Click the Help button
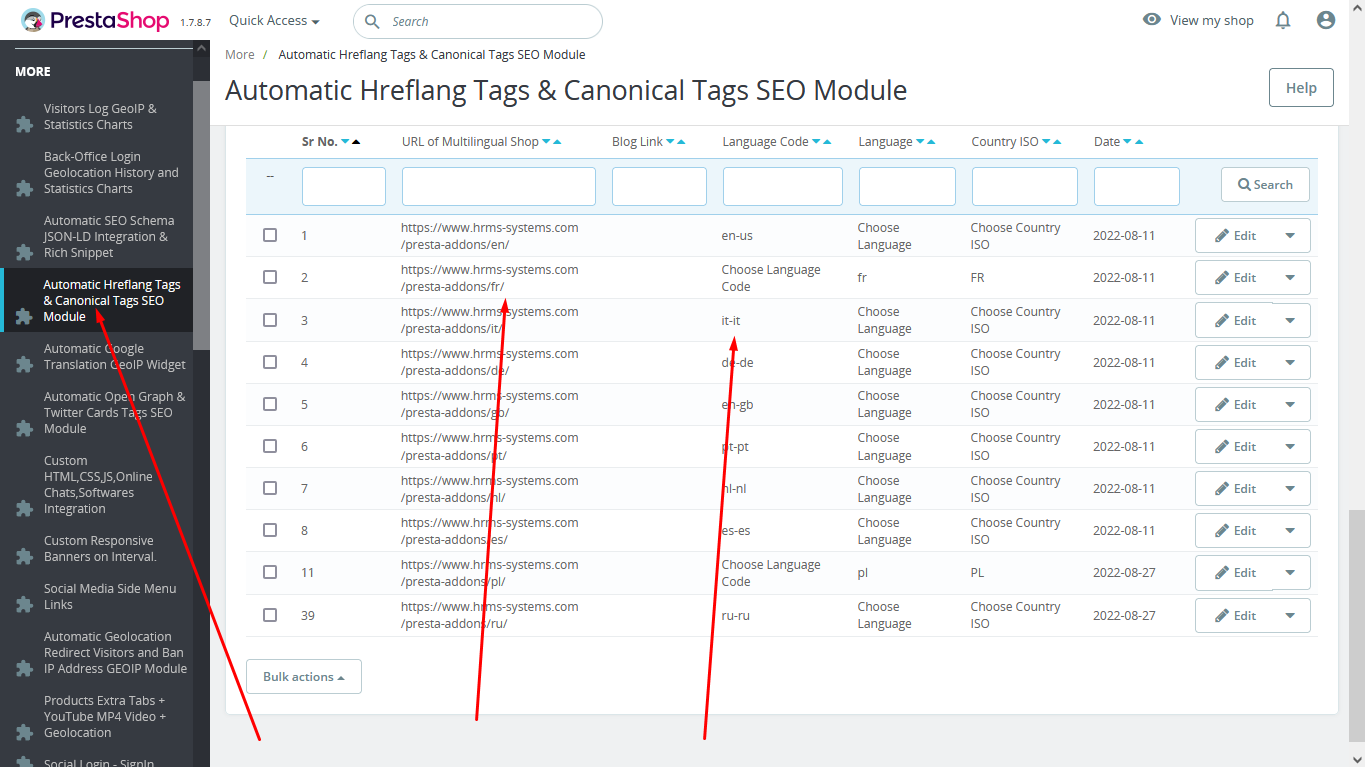1365x767 pixels. click(1300, 88)
